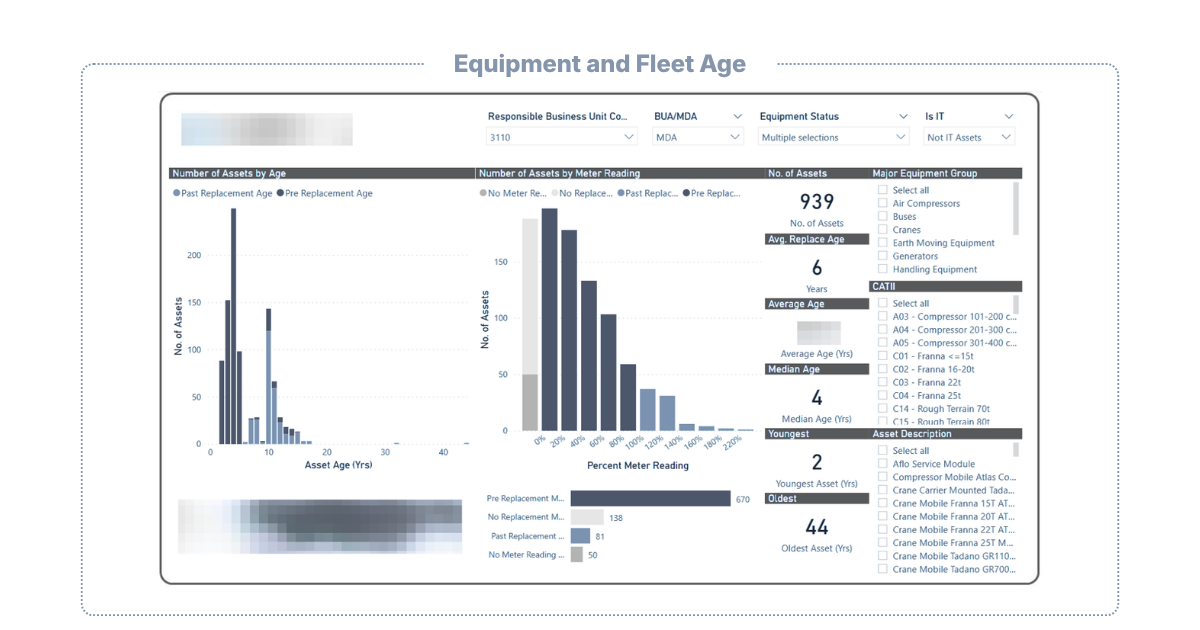Click chevron beside Equipment Status title

[x=904, y=116]
